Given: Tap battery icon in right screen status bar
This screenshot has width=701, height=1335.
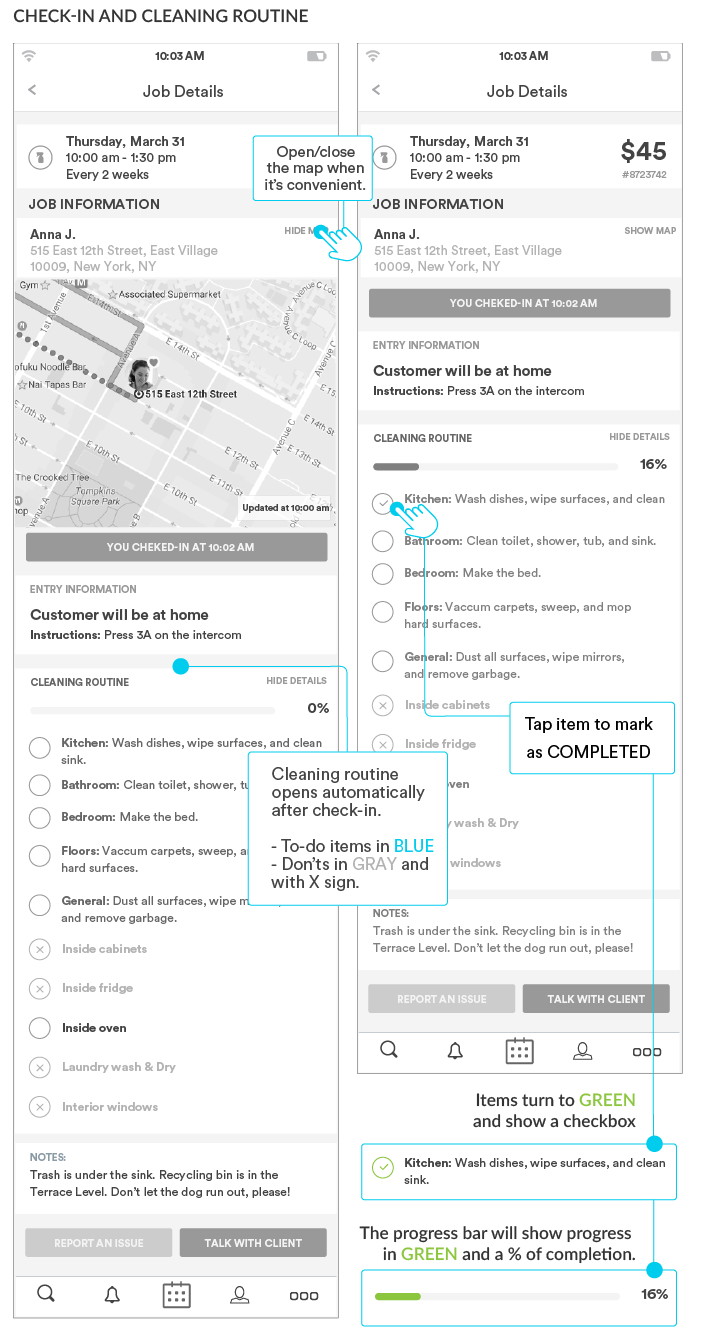Looking at the screenshot, I should pyautogui.click(x=660, y=55).
